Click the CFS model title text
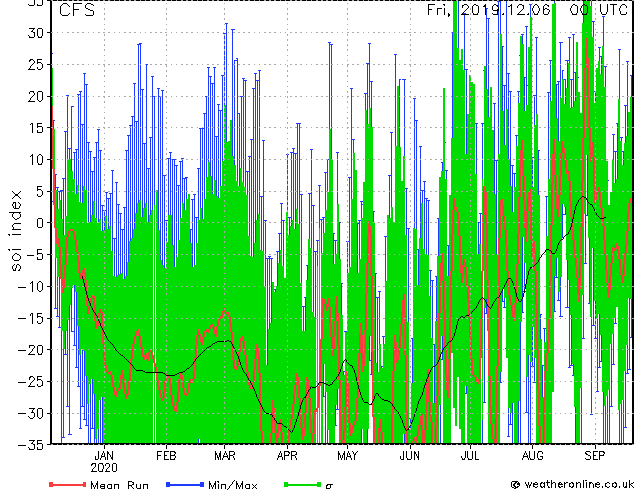Image resolution: width=634 pixels, height=490 pixels. pyautogui.click(x=76, y=10)
